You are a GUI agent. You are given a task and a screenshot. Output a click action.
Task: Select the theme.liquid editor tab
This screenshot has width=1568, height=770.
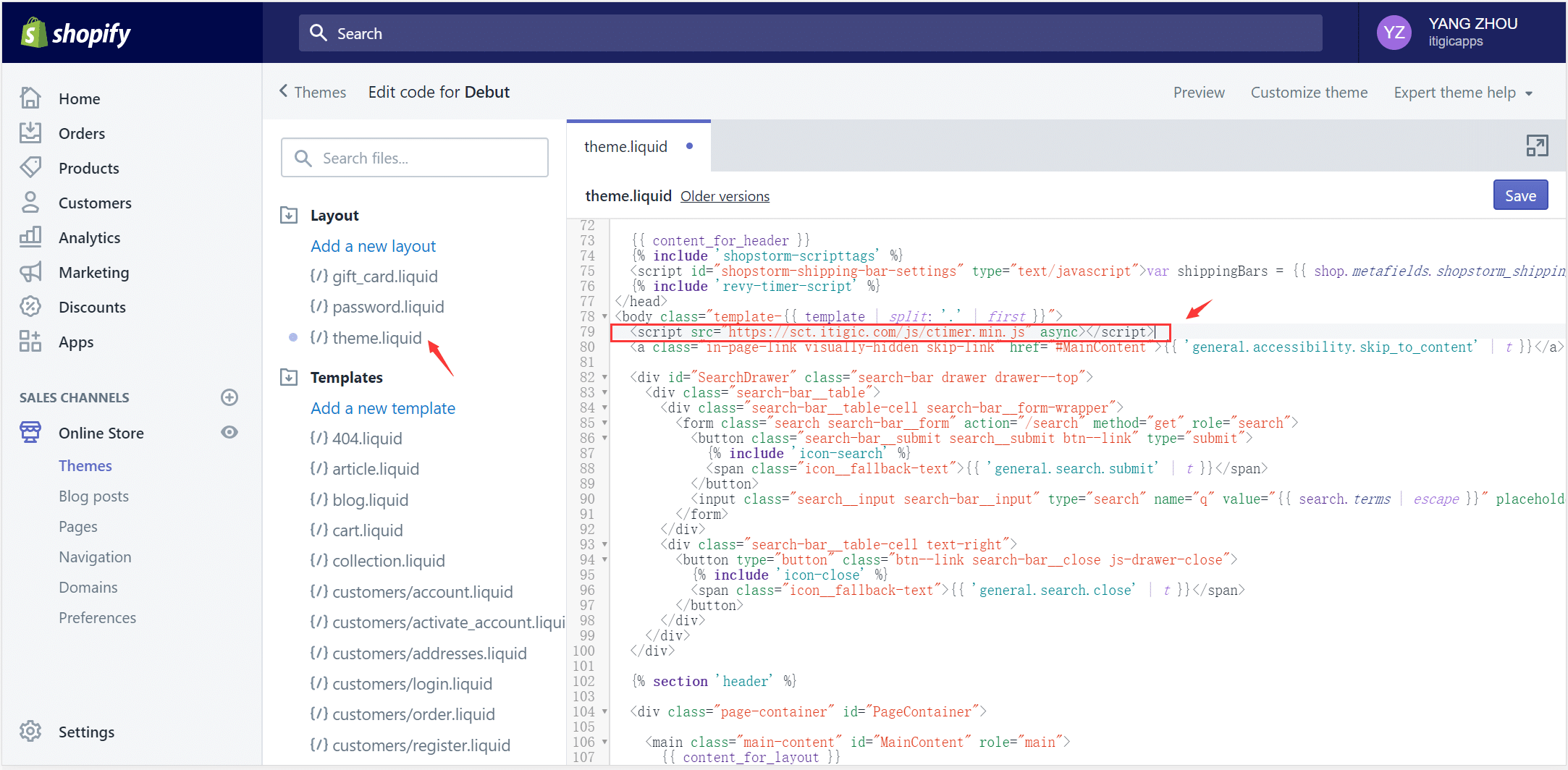[x=626, y=147]
